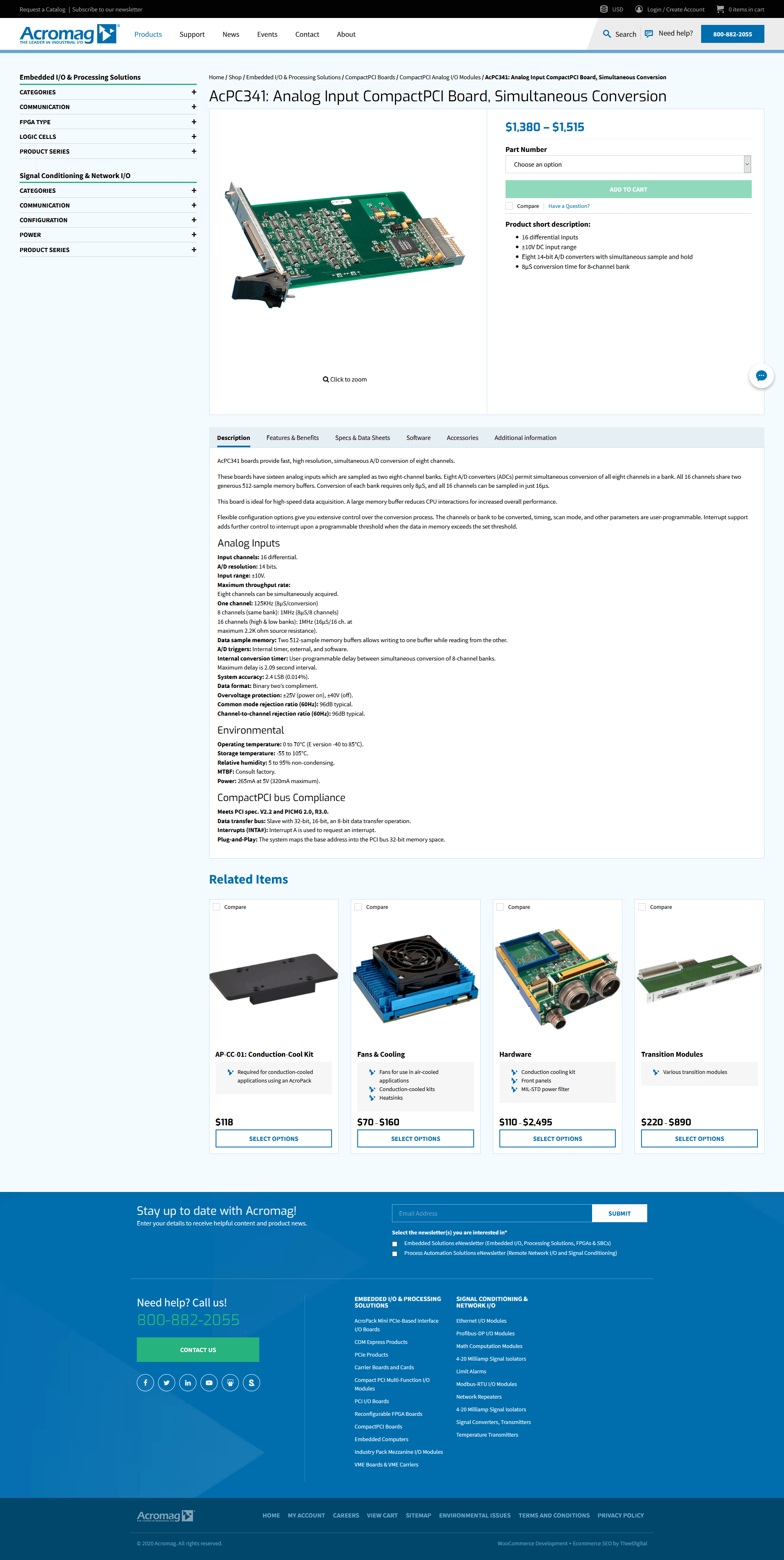
Task: Check Compare on AP-CC-01 Conduction-Cool Kit card
Action: [216, 907]
